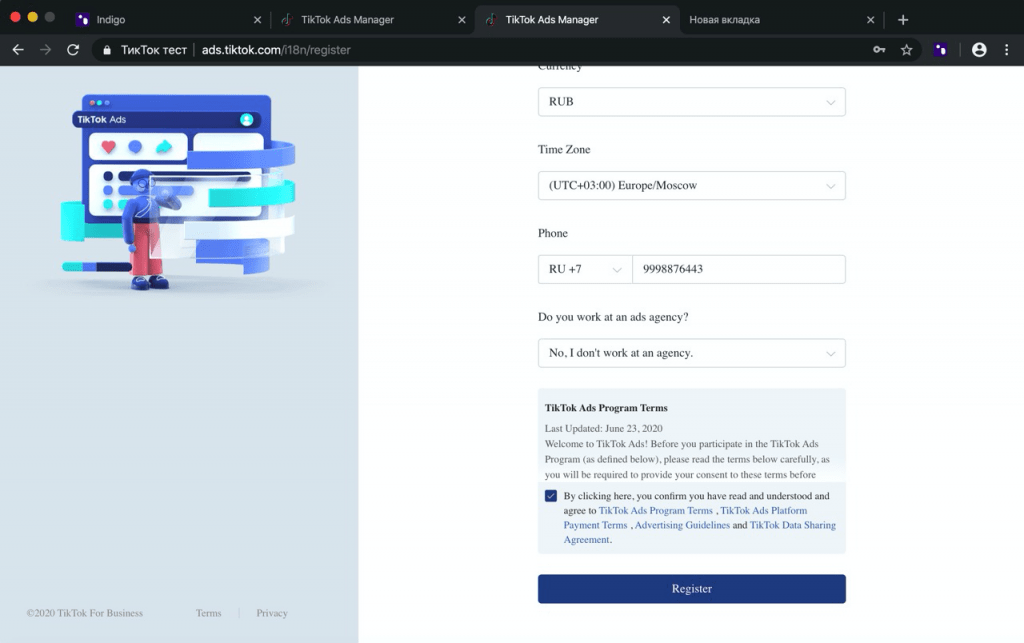Uncheck the terms agreement checkbox
Viewport: 1024px width, 643px height.
click(x=551, y=496)
